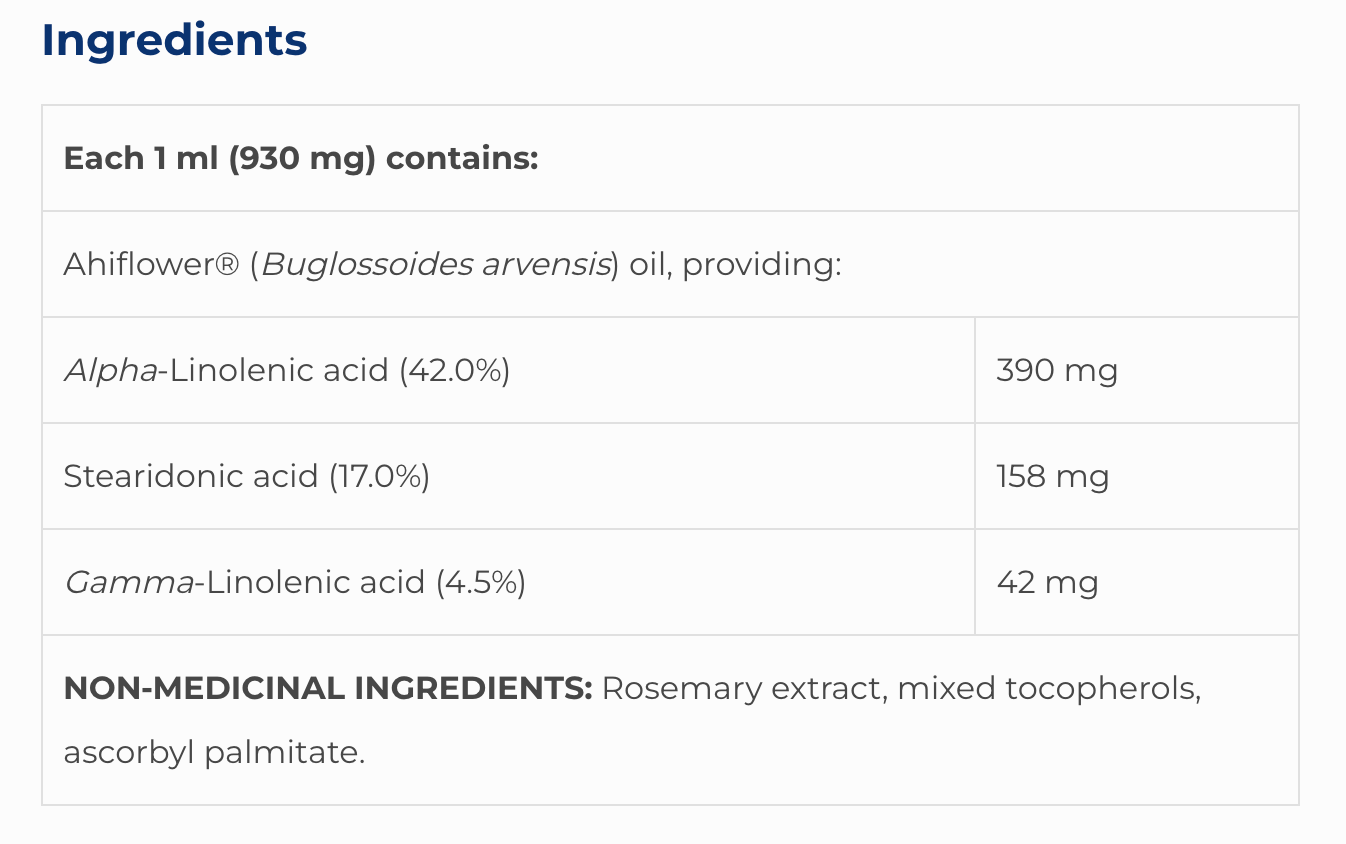Click the mixed tocopherols text
The height and width of the screenshot is (844, 1346).
1048,688
